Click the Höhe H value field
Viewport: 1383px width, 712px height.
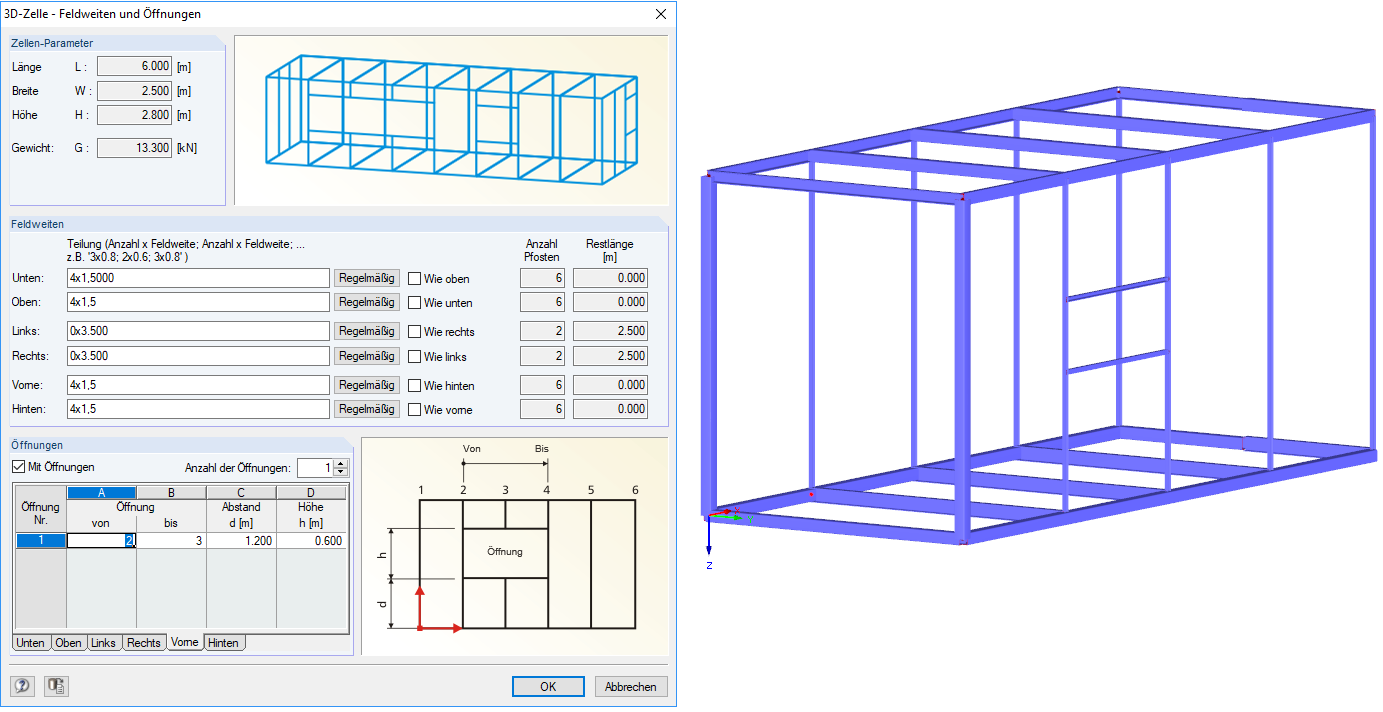[134, 115]
